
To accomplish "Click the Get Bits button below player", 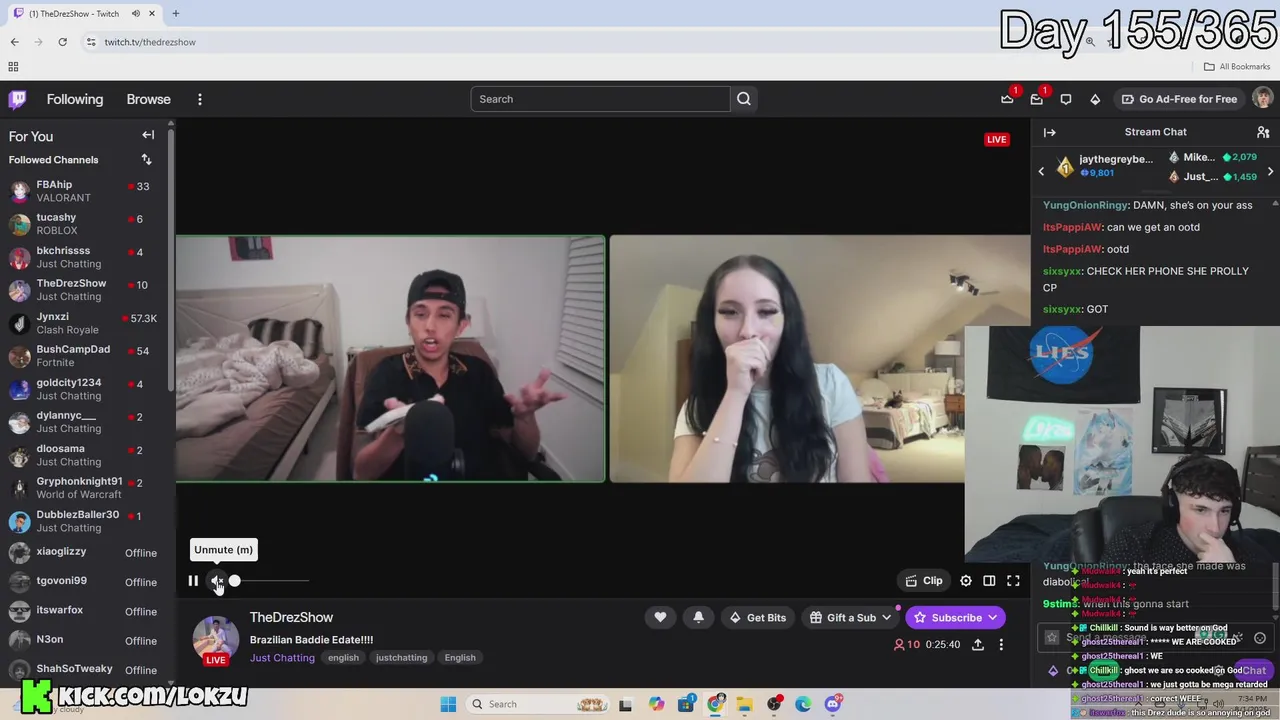I will [757, 618].
